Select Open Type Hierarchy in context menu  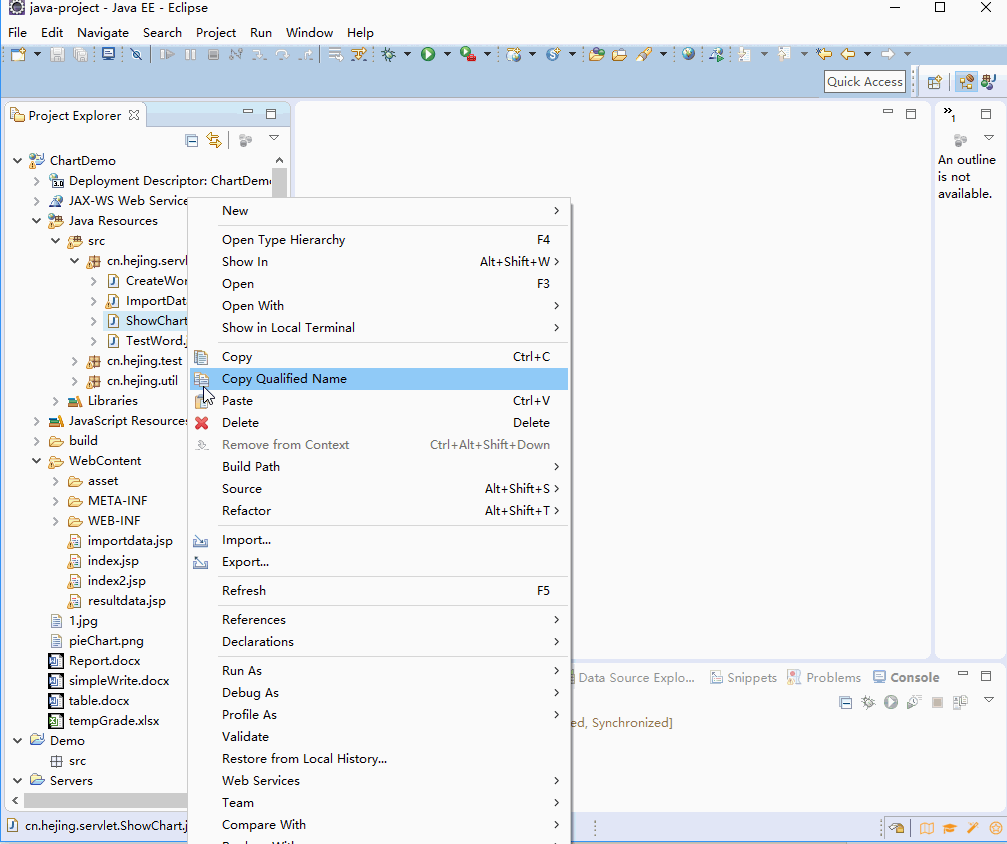pyautogui.click(x=379, y=240)
